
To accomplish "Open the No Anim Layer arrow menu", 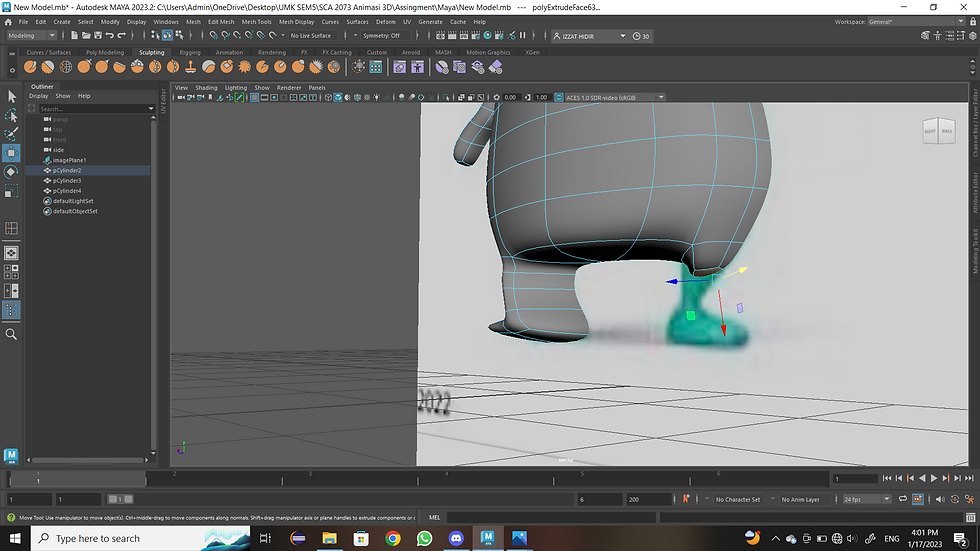I will coord(773,499).
